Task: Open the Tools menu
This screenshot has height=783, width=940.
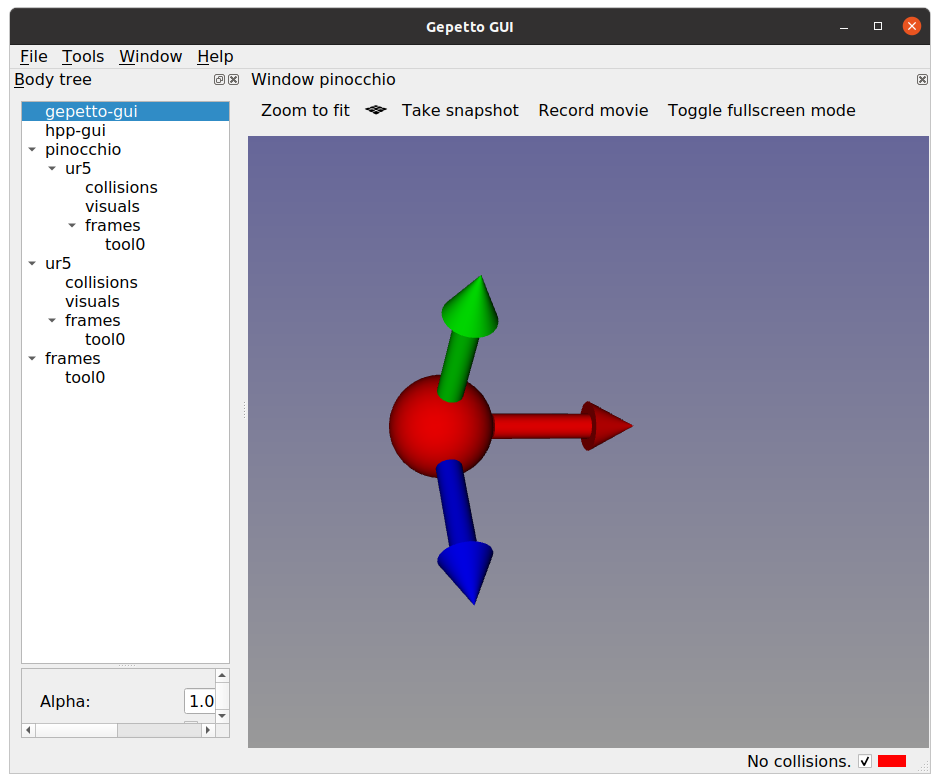Action: pyautogui.click(x=83, y=56)
